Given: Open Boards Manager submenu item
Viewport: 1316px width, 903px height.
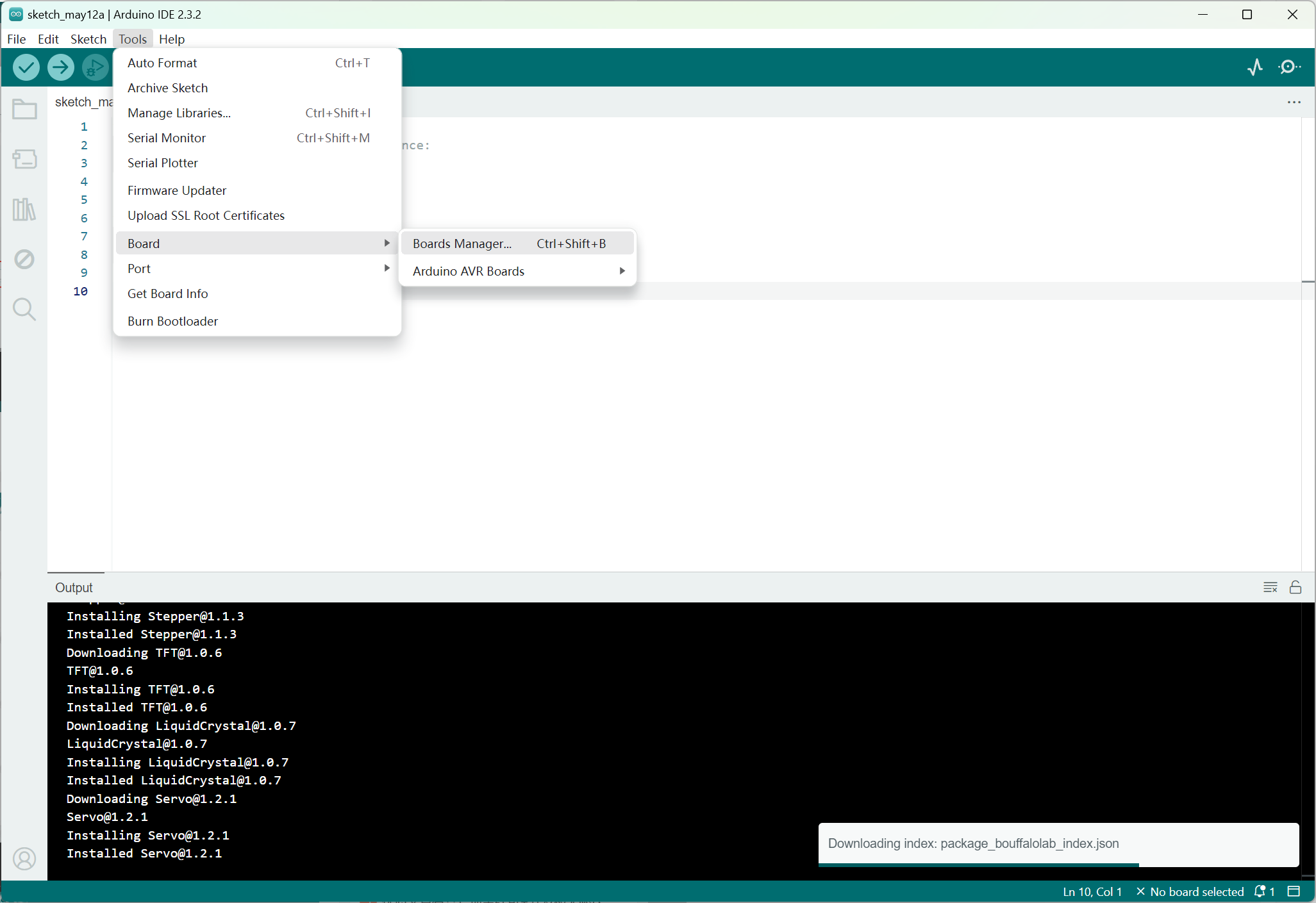Looking at the screenshot, I should [x=463, y=242].
